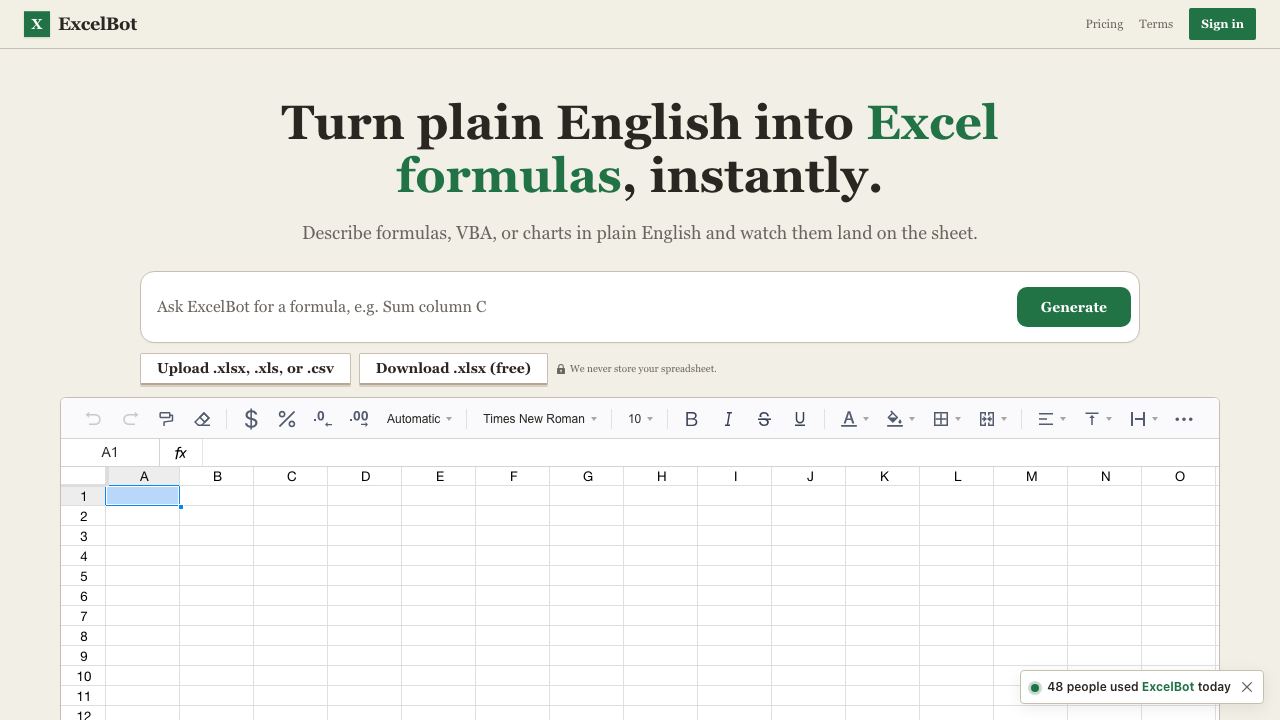Dismiss the 48 people used notification

pos(1247,687)
